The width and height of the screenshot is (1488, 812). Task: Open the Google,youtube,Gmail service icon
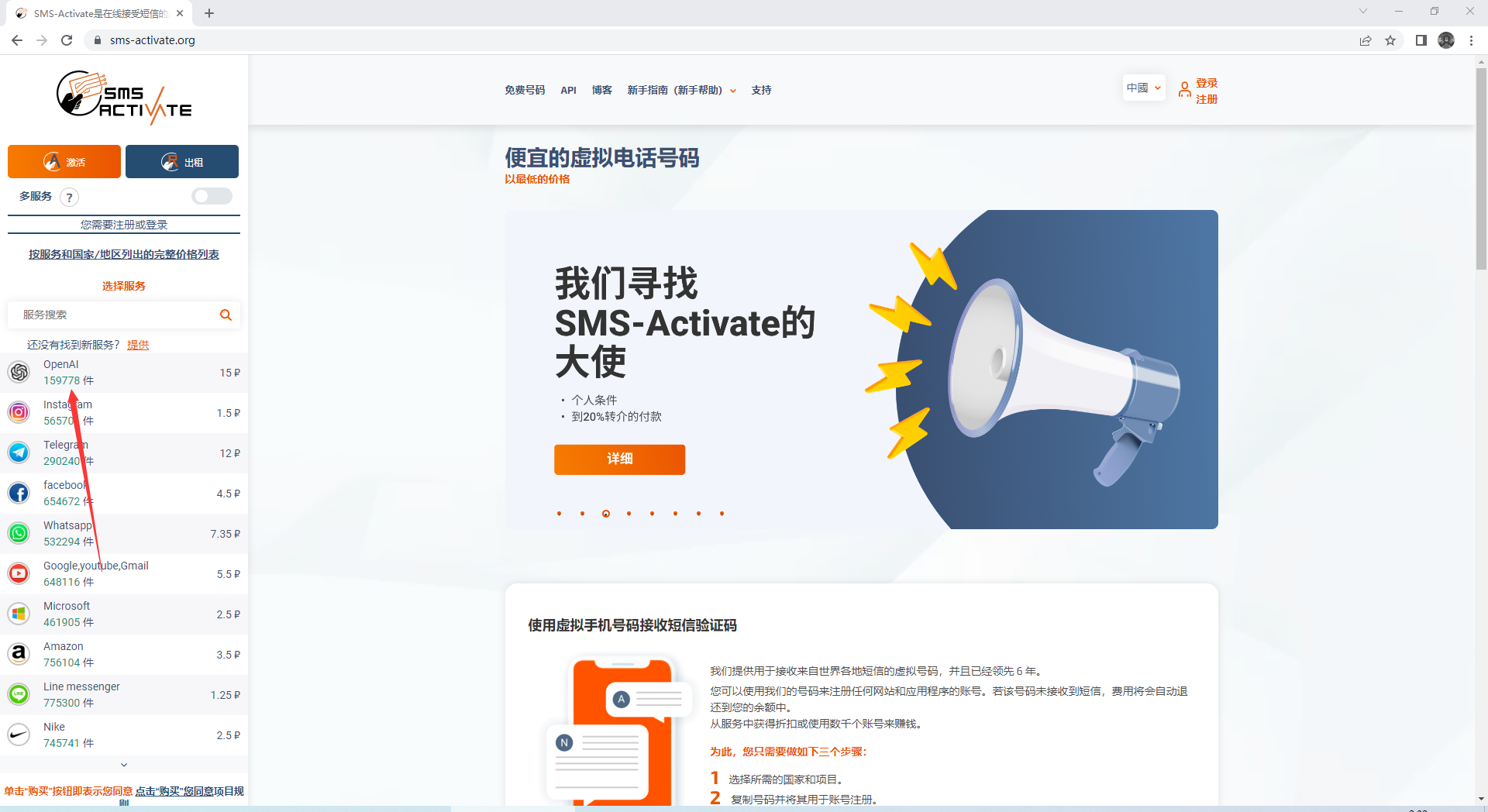(x=19, y=573)
